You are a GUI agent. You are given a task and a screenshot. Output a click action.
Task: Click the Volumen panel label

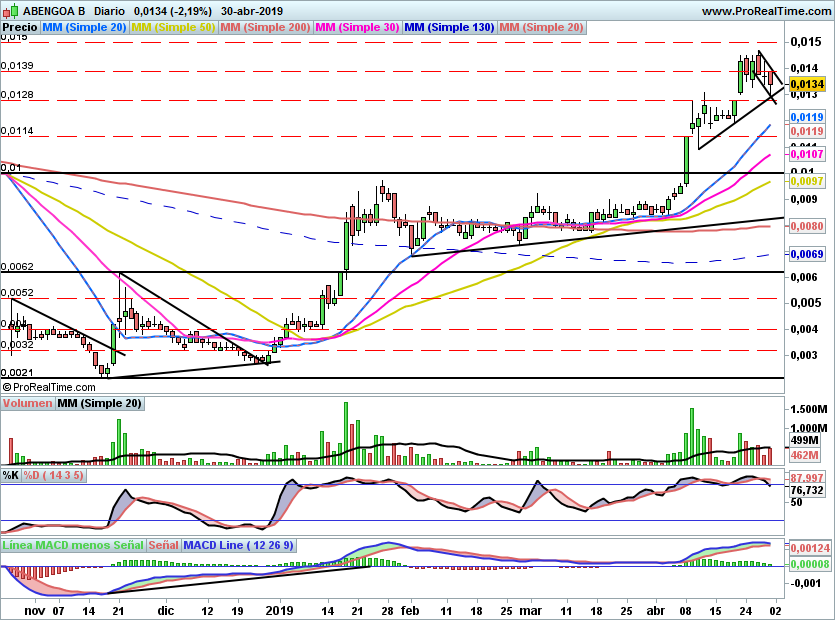tap(27, 403)
